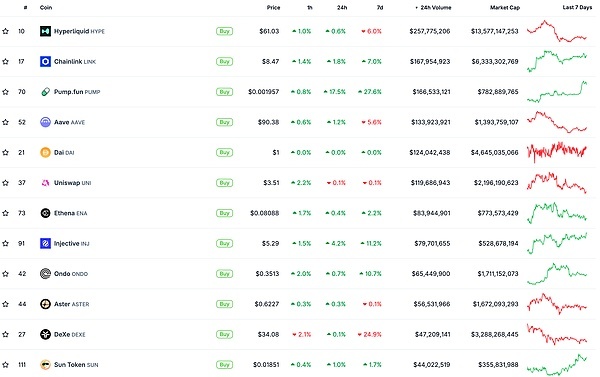Toggle favorite star for DeXe
600x377 pixels.
[x=5, y=335]
